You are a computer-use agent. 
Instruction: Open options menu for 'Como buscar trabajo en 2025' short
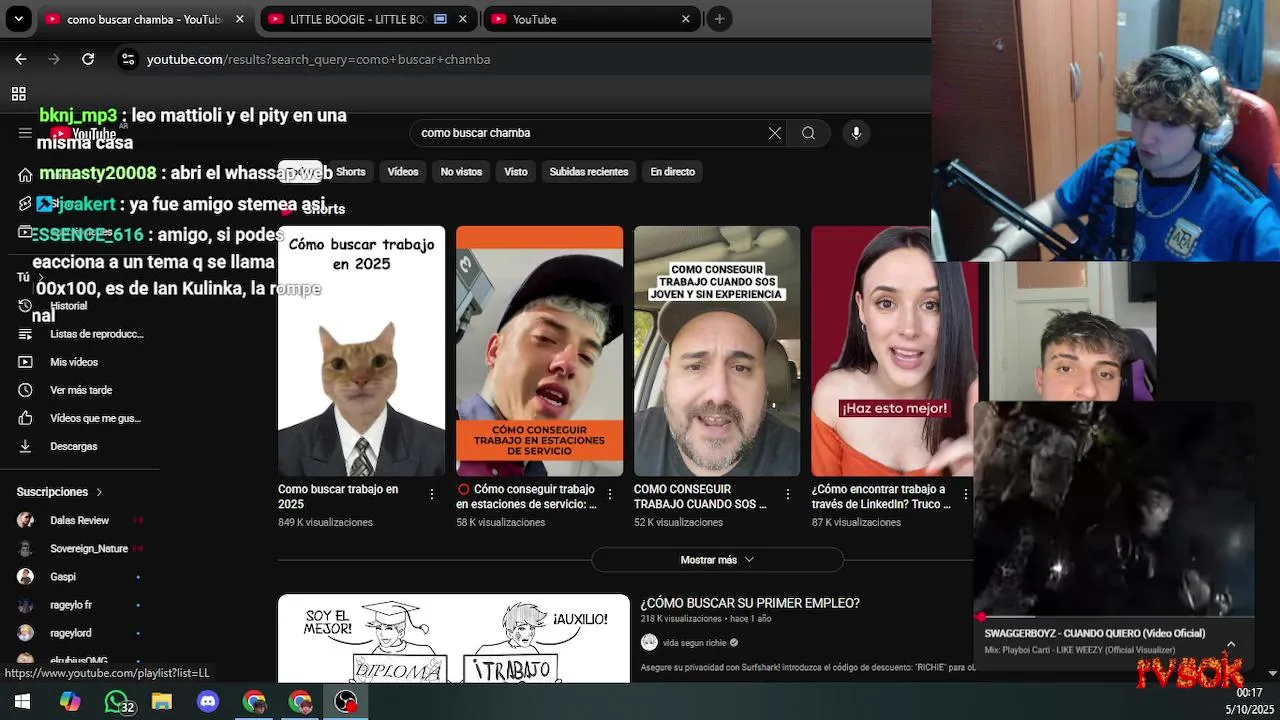[432, 494]
